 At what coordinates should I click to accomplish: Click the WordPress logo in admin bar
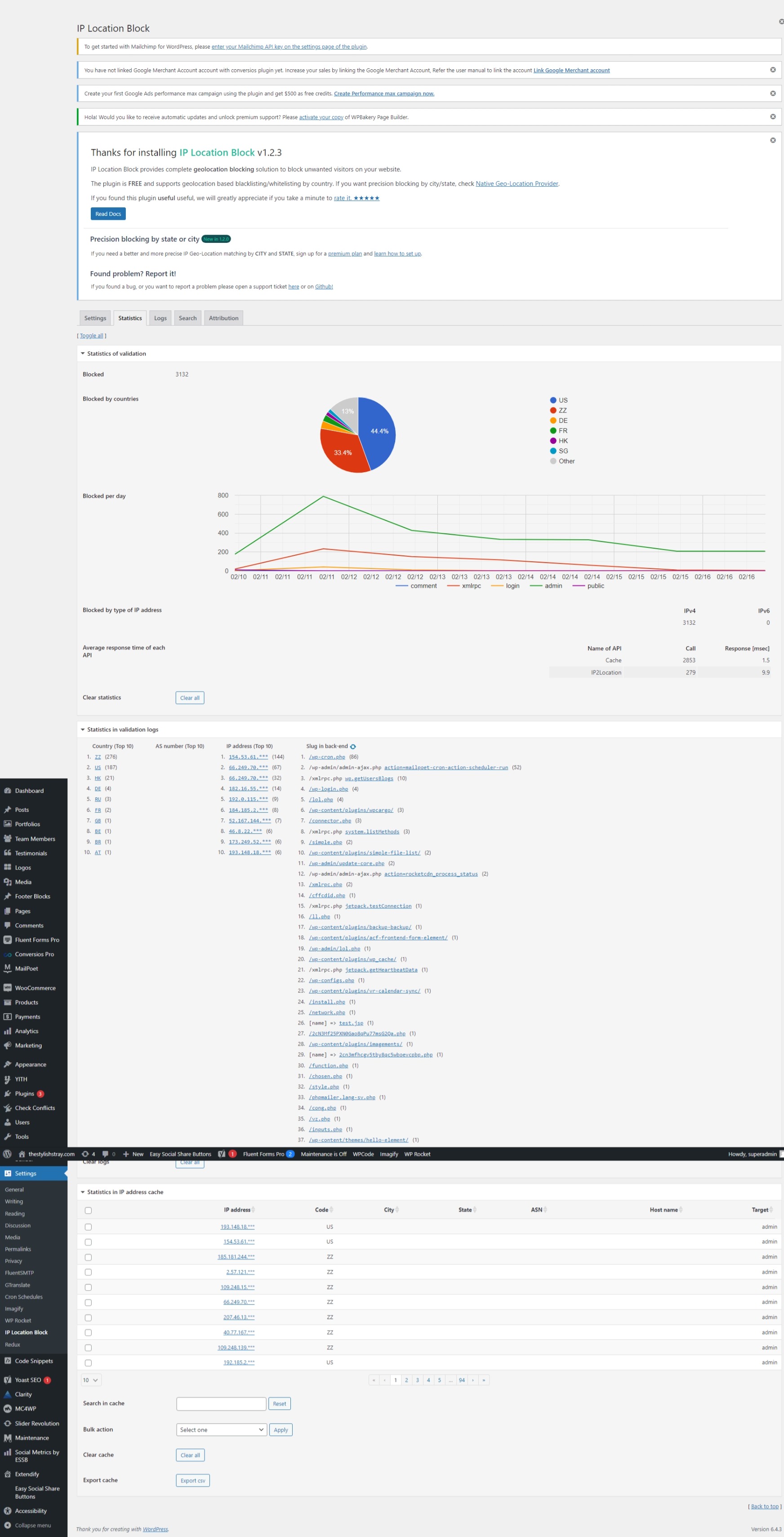[7, 1154]
